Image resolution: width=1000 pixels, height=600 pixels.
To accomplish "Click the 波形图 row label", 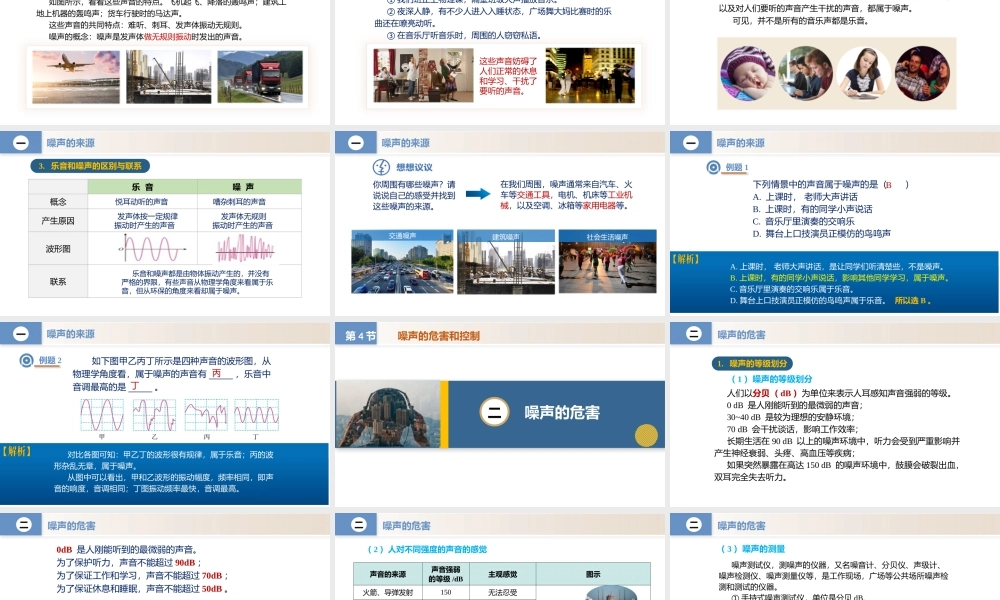I will point(58,249).
